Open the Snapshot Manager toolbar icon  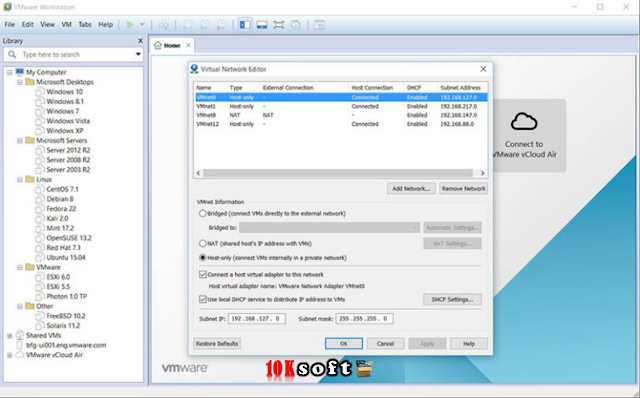221,25
